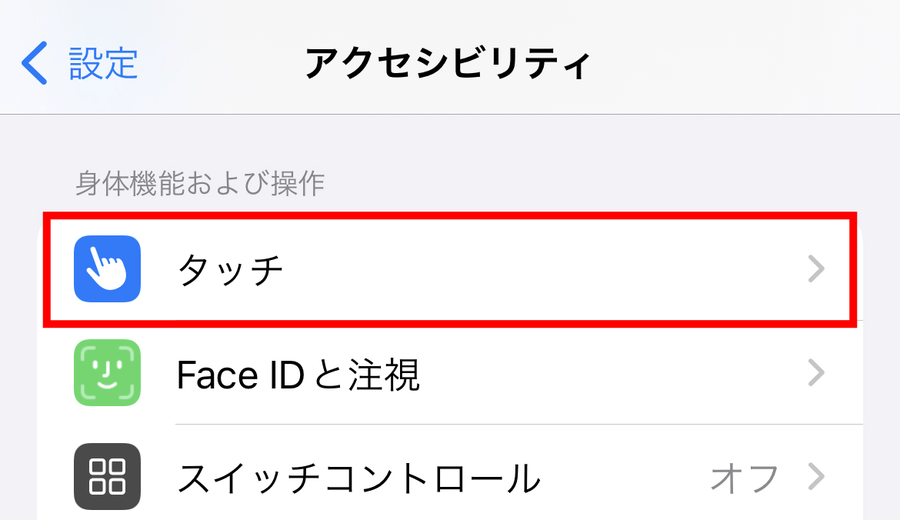Open the Face IDと注視 chevron arrow

816,374
